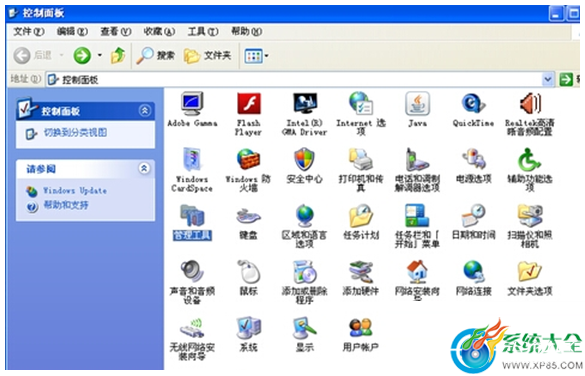Open the Adobe Gamma icon

tap(192, 103)
